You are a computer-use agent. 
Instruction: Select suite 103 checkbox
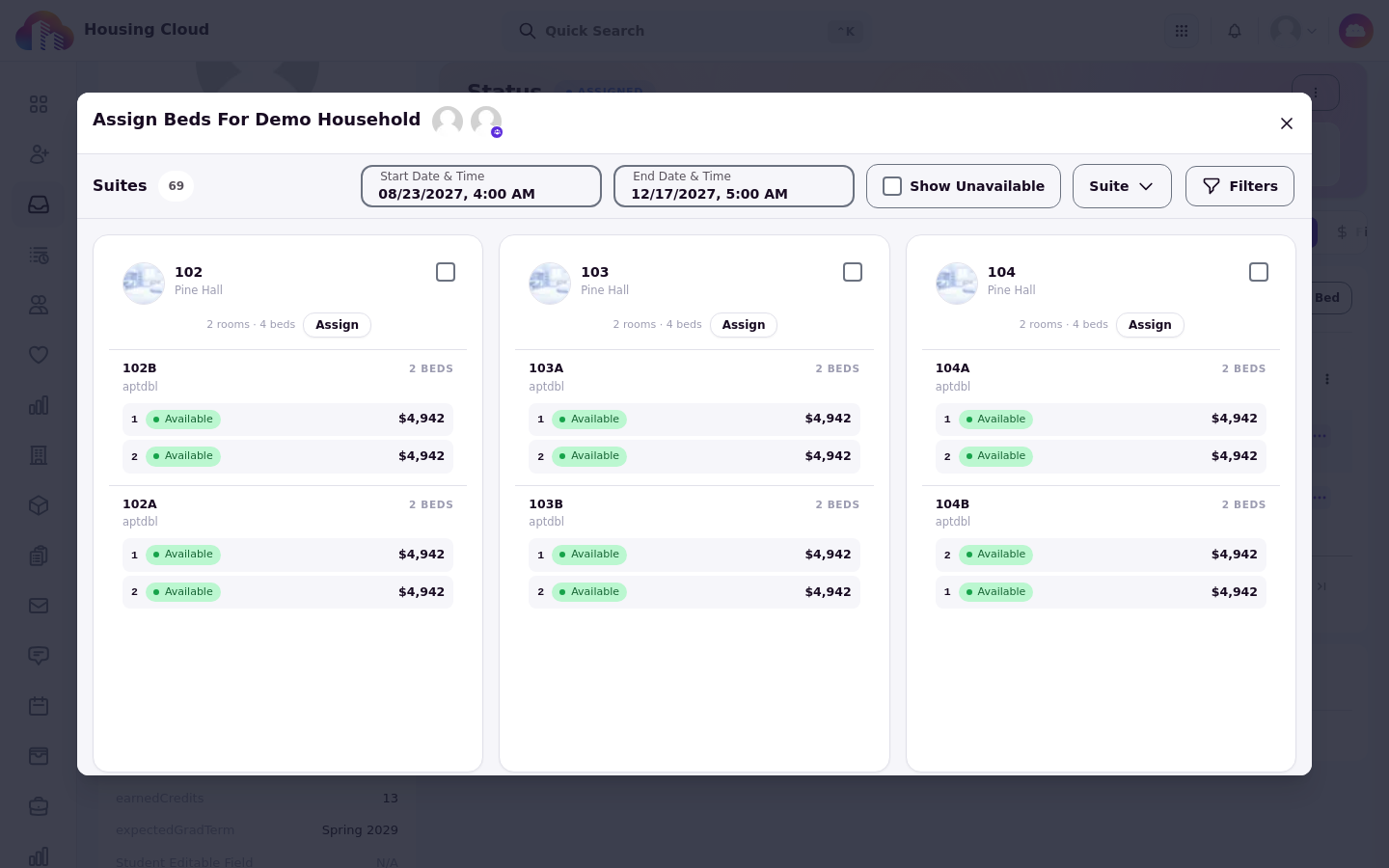coord(853,272)
